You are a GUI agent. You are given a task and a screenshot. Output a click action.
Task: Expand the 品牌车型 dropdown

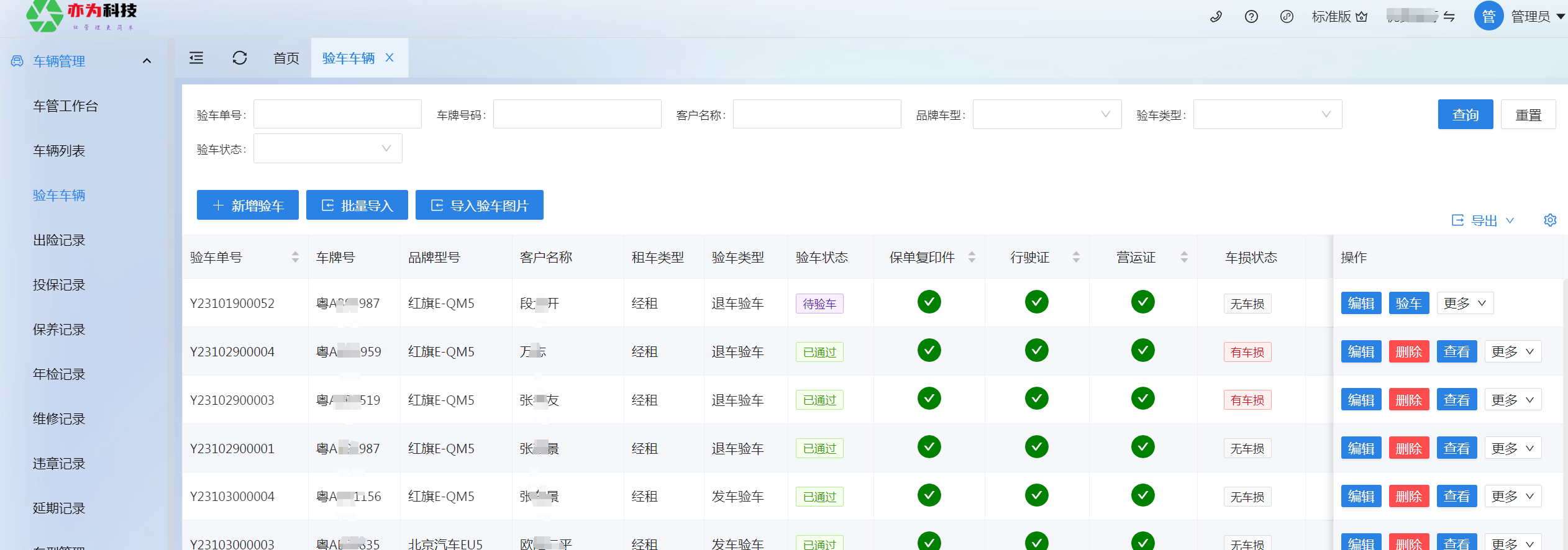click(1047, 114)
